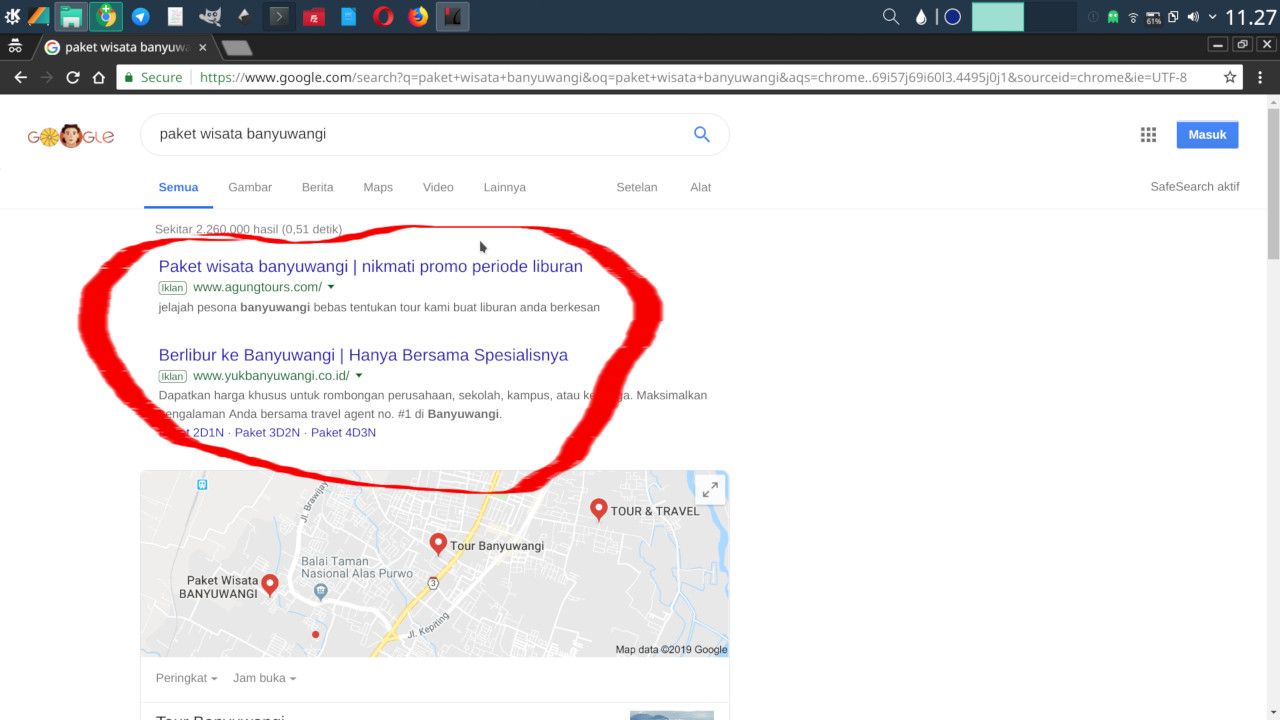The height and width of the screenshot is (720, 1280).
Task: Click the TOUR & TRAVEL map pin
Action: coord(598,509)
